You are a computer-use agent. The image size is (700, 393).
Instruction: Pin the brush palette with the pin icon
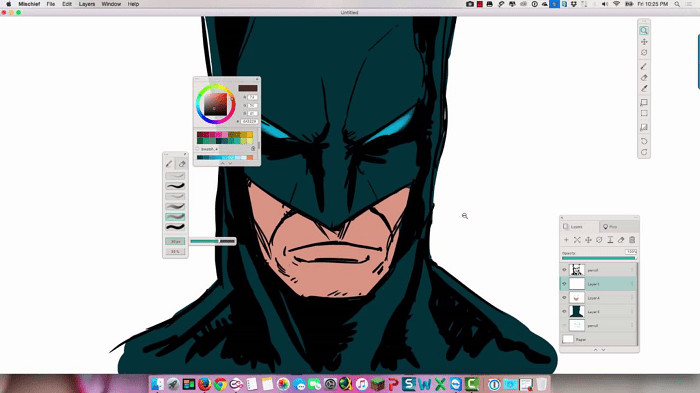tap(185, 154)
